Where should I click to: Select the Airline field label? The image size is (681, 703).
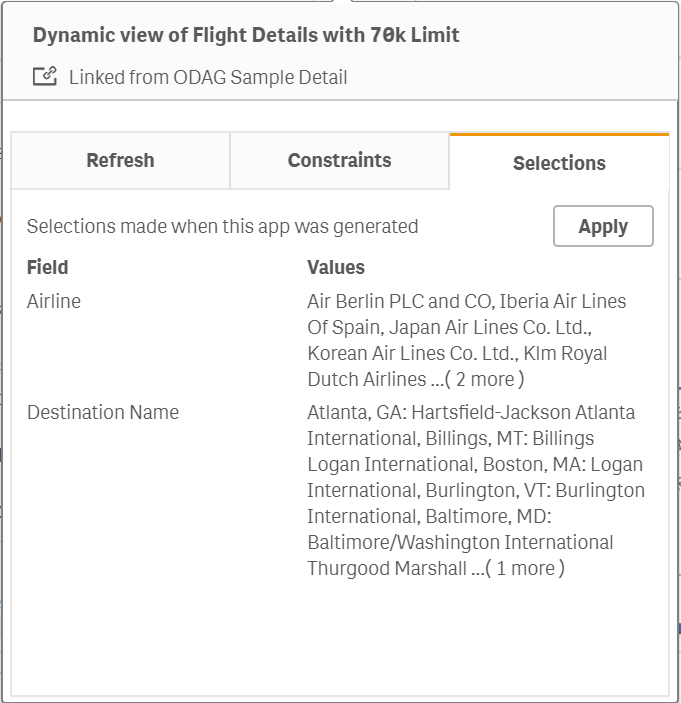[54, 301]
